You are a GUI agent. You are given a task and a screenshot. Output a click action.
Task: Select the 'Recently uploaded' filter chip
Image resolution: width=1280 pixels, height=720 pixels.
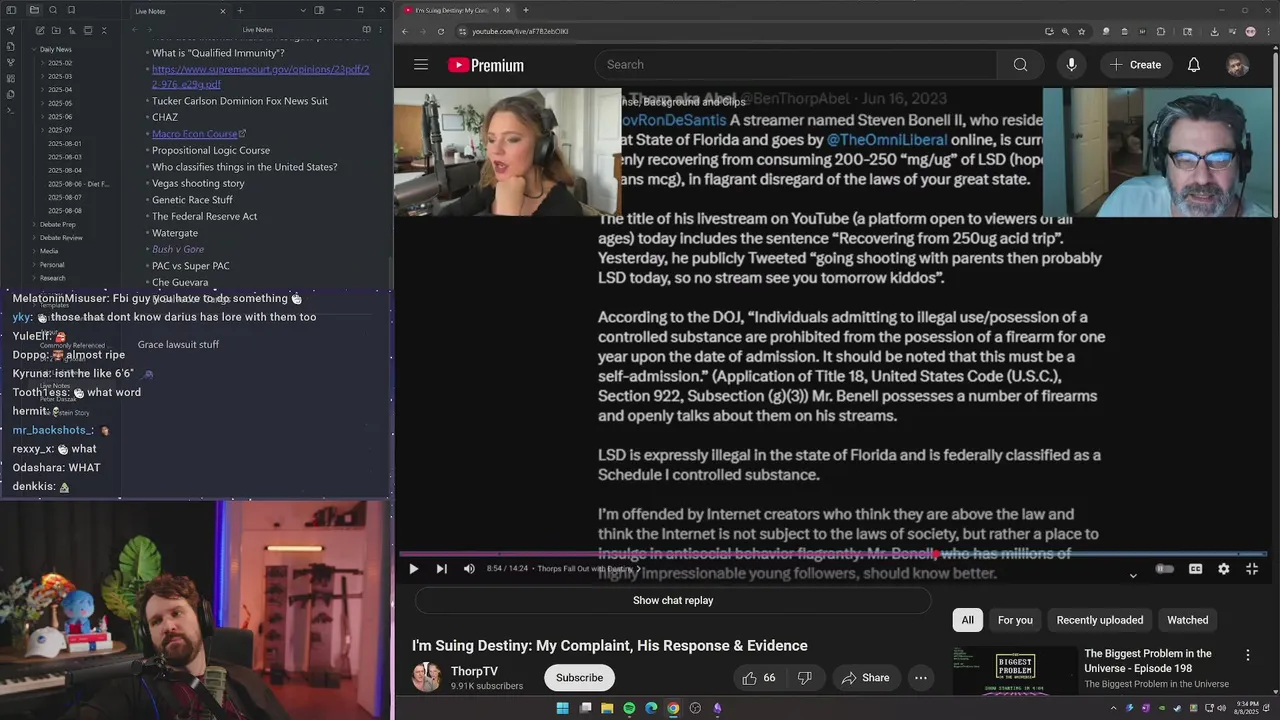point(1100,620)
